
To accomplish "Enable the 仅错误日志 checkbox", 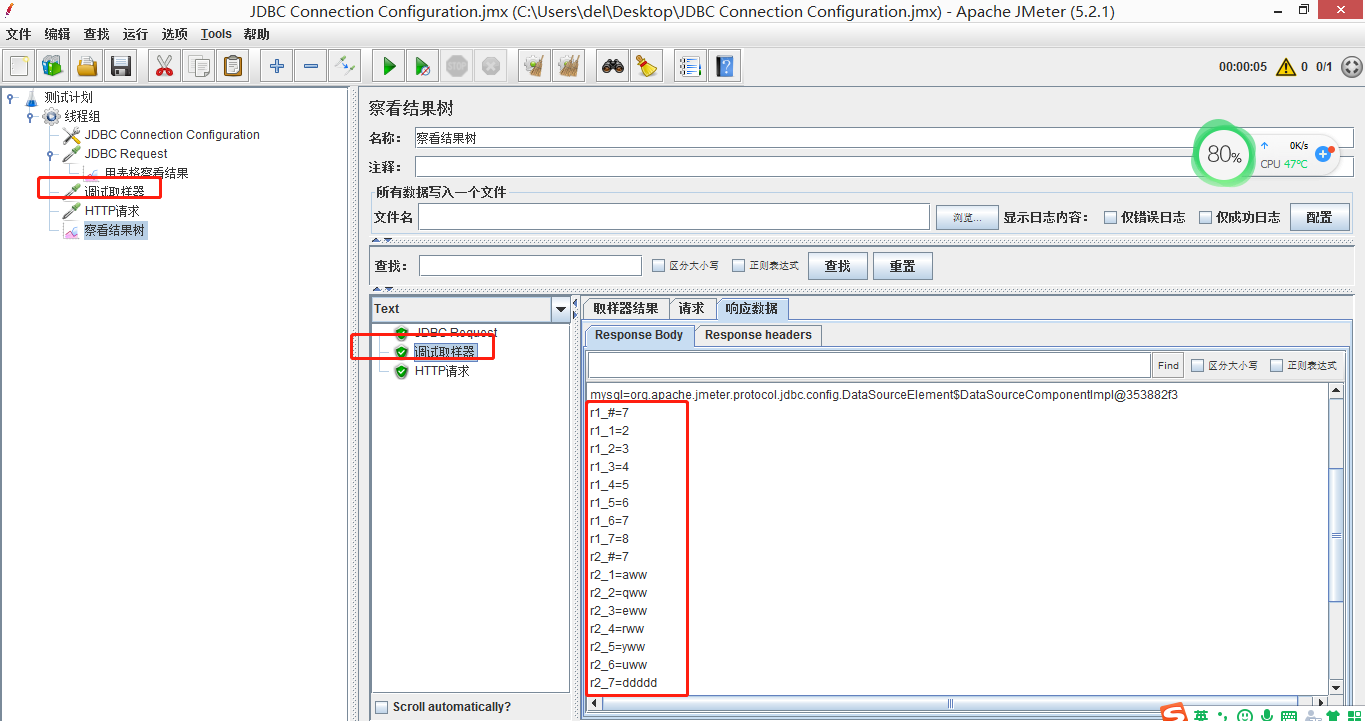I will [1110, 217].
